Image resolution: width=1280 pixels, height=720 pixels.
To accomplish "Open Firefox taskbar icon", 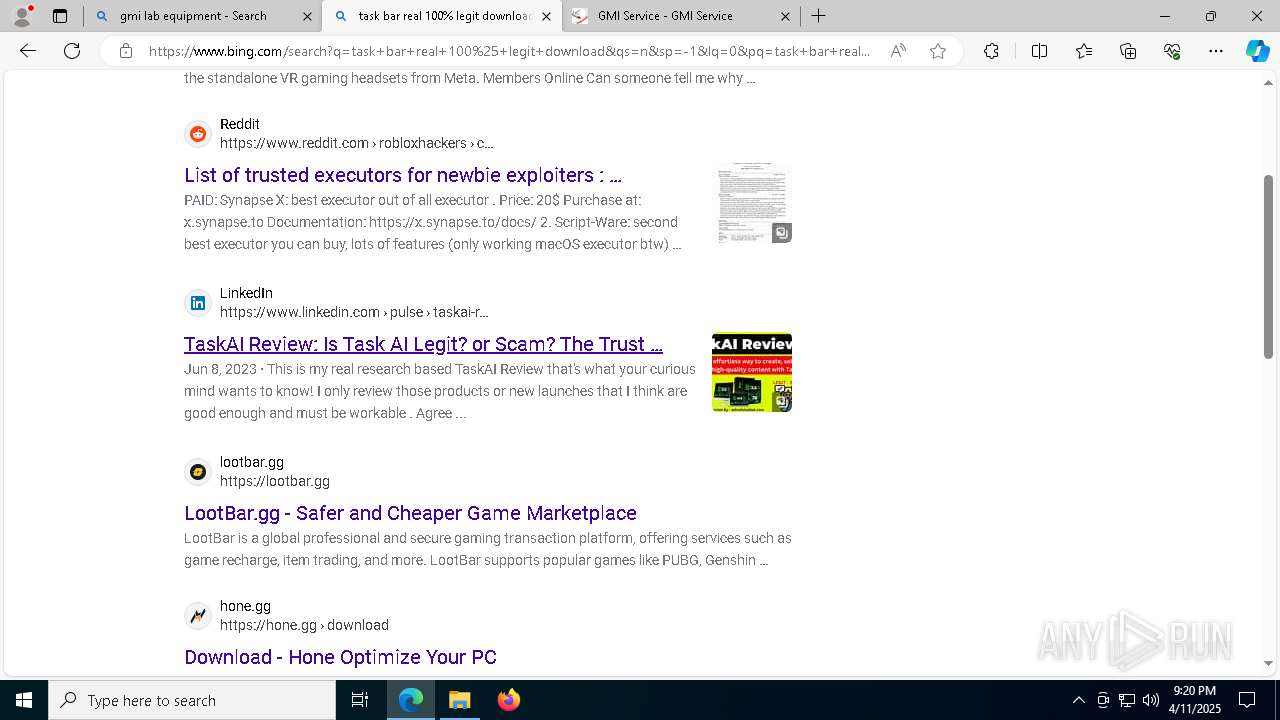I will point(508,700).
